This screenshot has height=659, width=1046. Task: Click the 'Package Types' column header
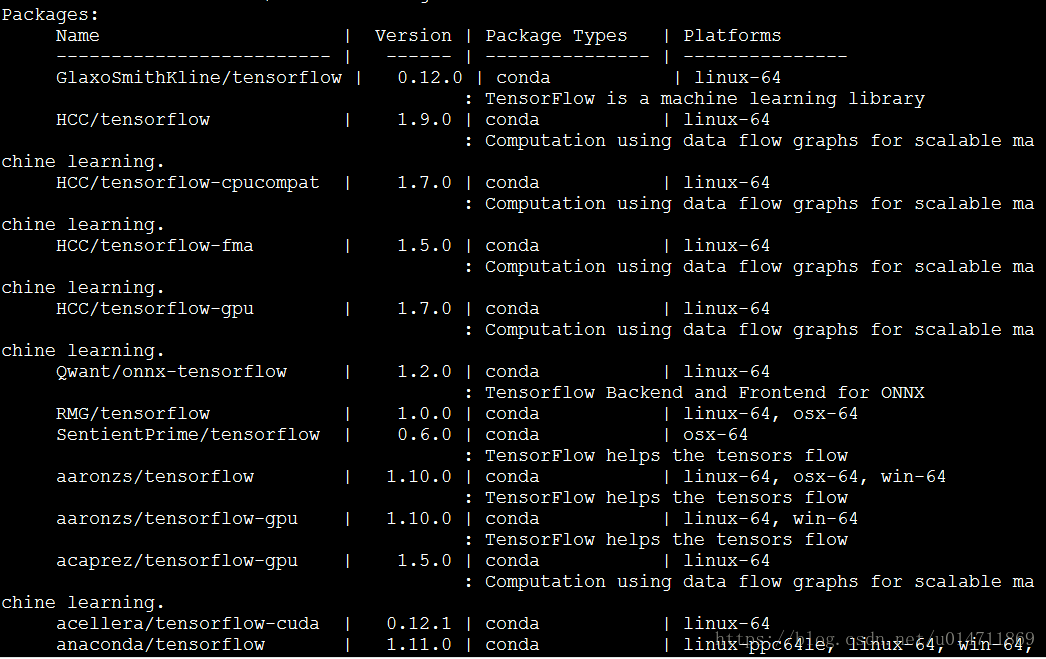tap(556, 36)
